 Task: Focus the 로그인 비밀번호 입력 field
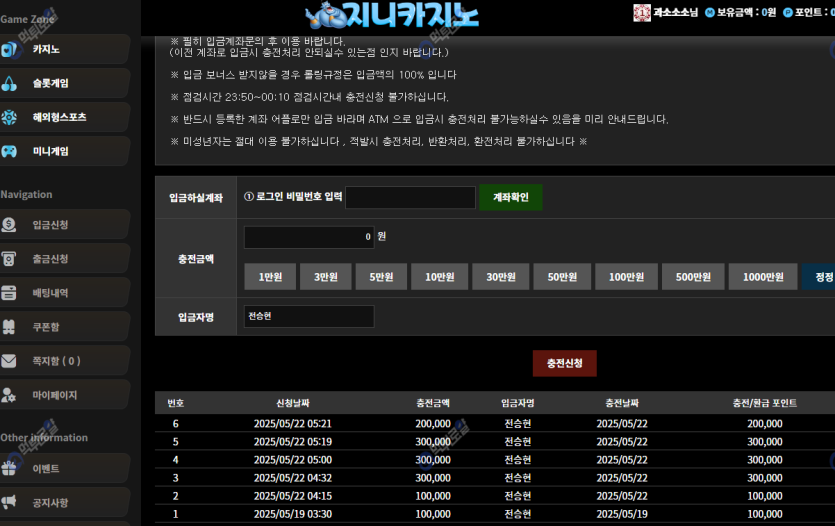[x=410, y=197]
